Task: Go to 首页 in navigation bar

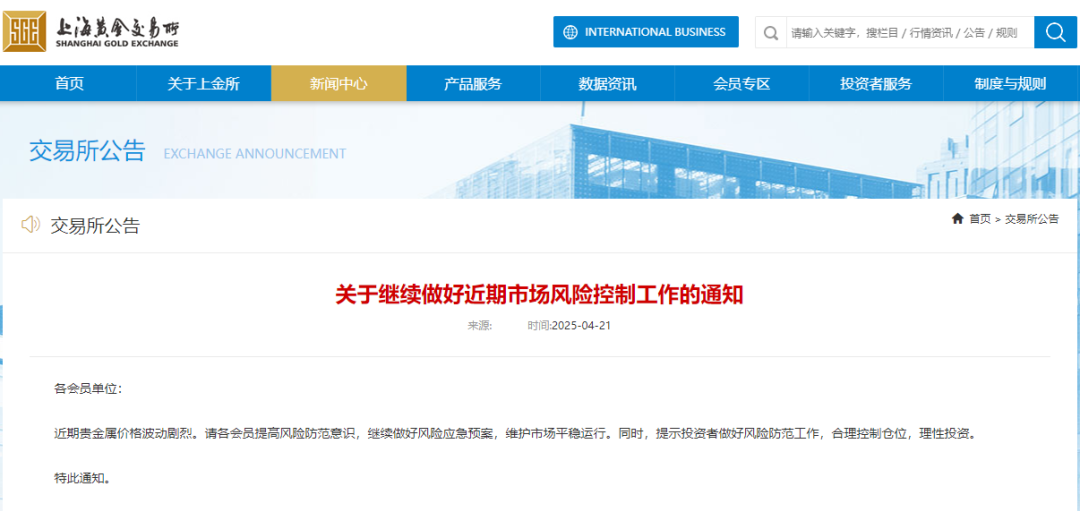Action: coord(69,84)
